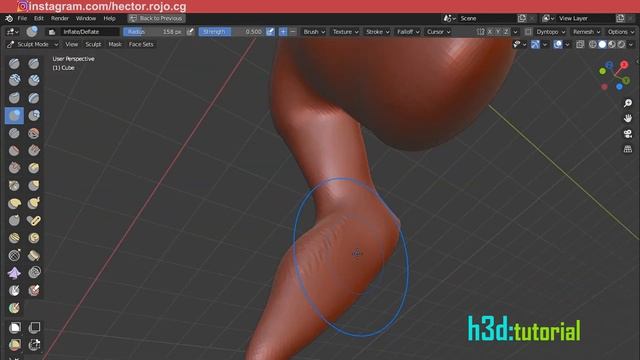Viewport: 640px width, 360px height.
Task: Open the Stroke dropdown
Action: coord(377,31)
